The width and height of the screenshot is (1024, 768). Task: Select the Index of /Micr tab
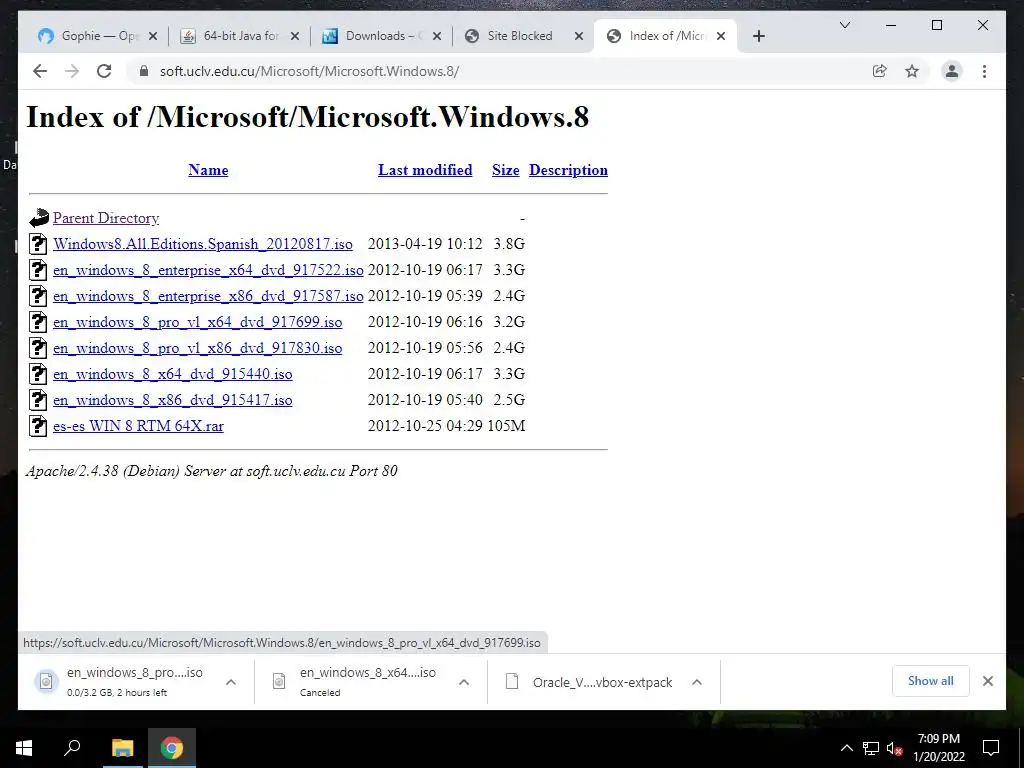pyautogui.click(x=665, y=36)
